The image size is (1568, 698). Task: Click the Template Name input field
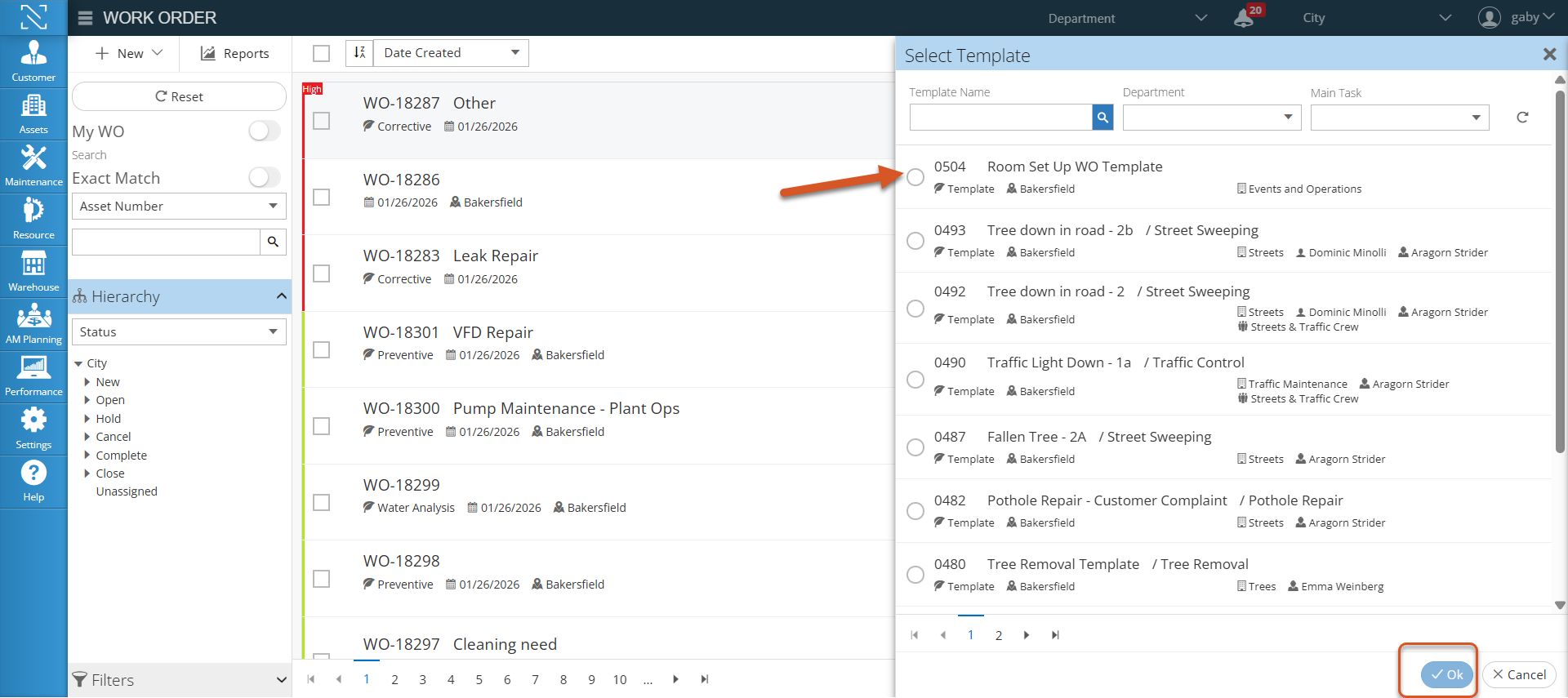[x=1000, y=118]
